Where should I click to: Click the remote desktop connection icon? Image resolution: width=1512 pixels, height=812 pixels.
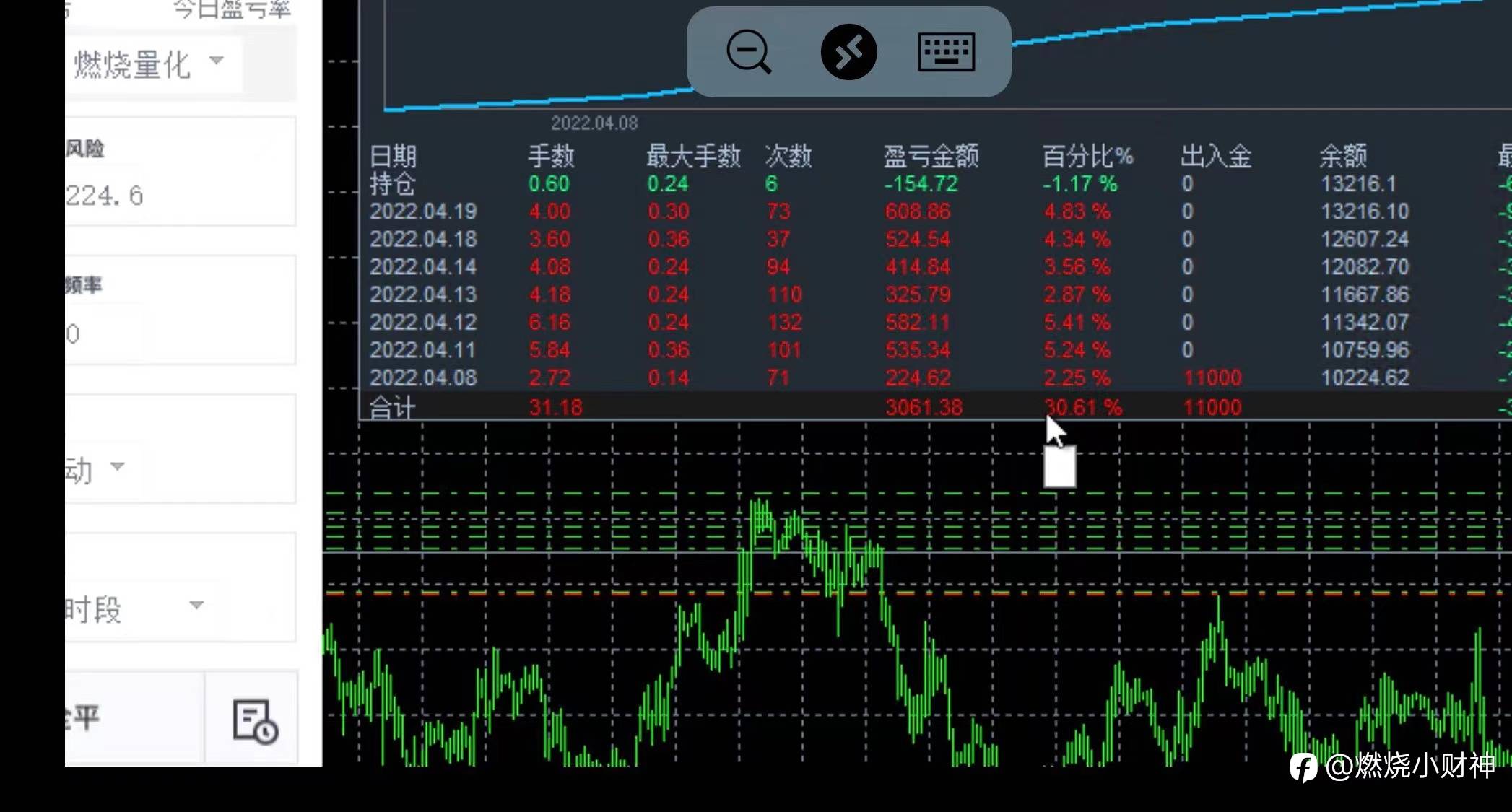(848, 52)
